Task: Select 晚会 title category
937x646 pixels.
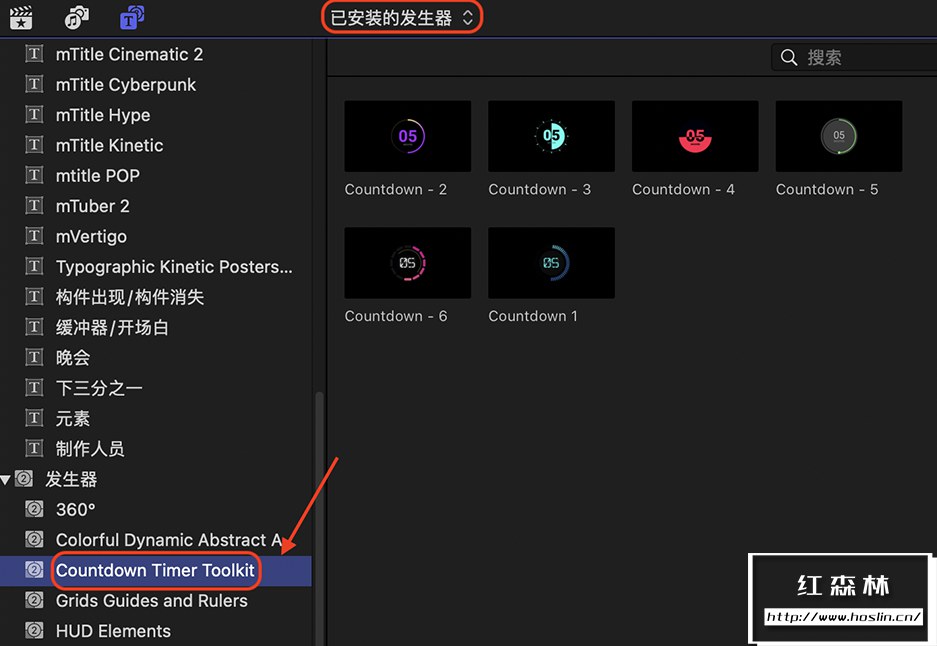Action: tap(73, 358)
